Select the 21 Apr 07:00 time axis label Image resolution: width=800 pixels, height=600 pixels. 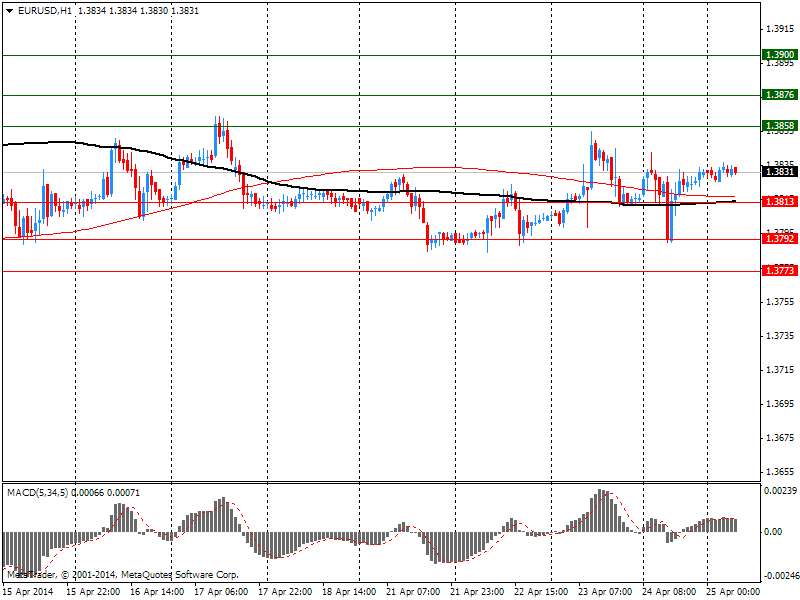[413, 592]
